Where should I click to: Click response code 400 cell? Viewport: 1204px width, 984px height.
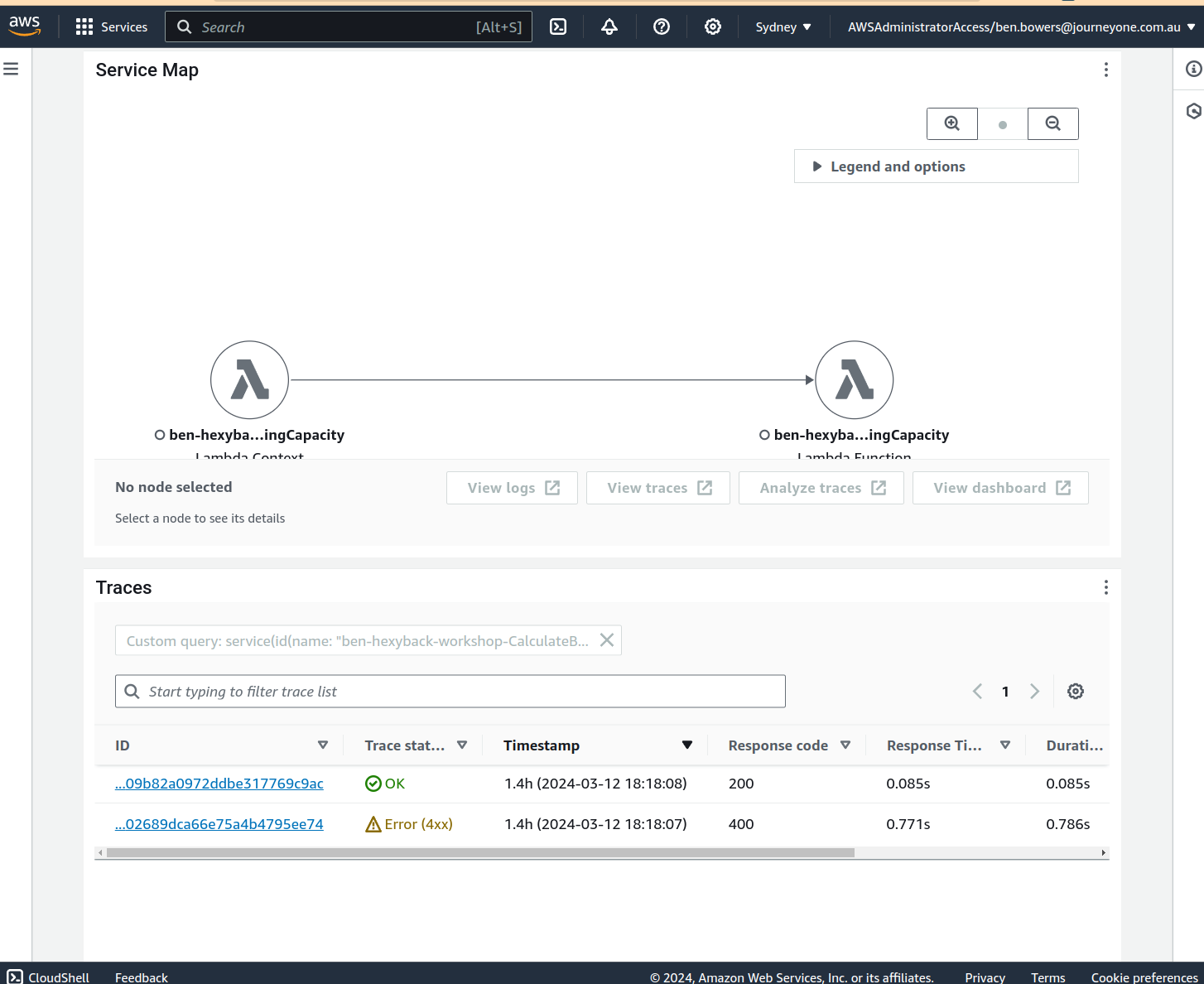[741, 824]
